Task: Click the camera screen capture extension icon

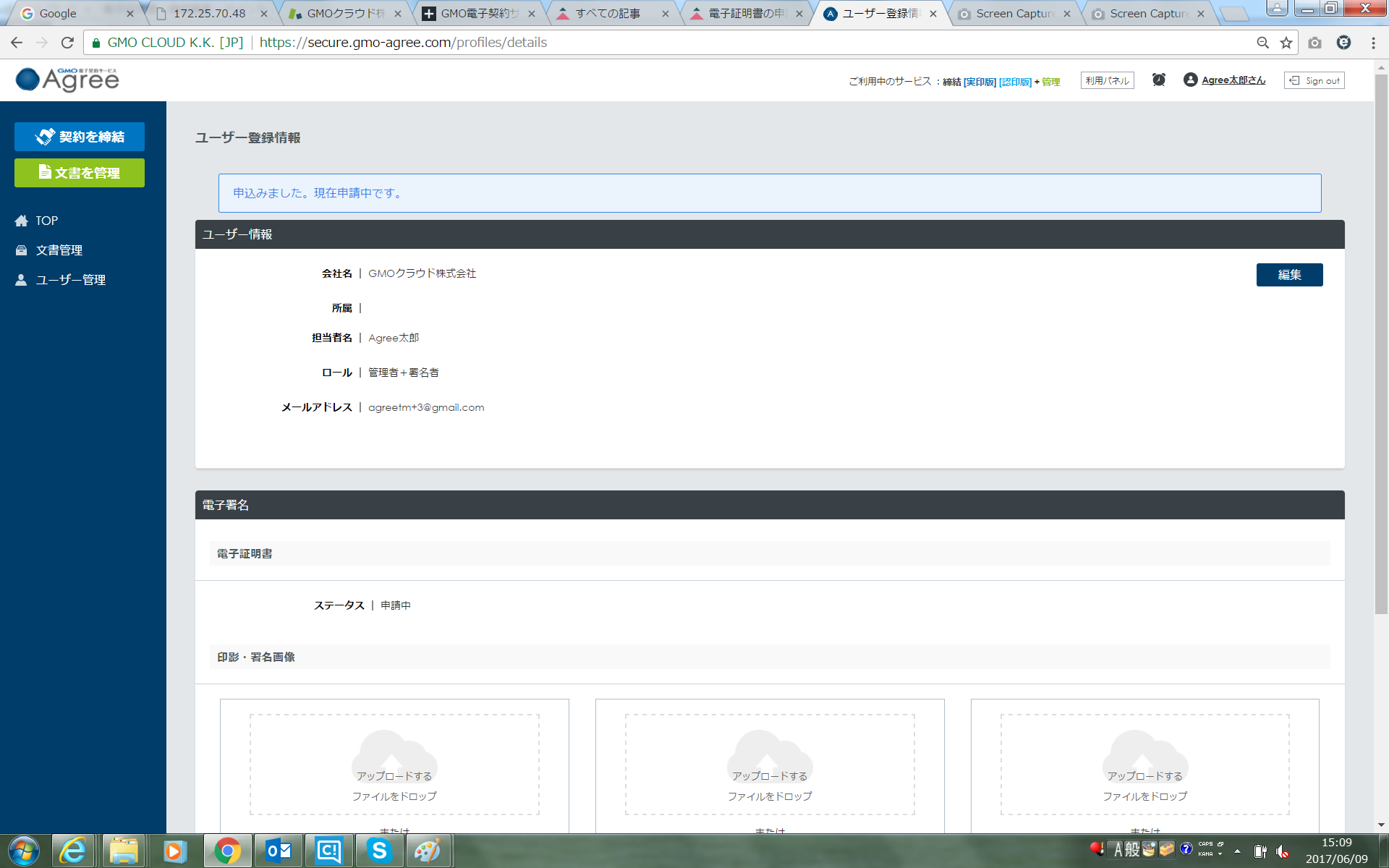Action: pyautogui.click(x=1314, y=43)
